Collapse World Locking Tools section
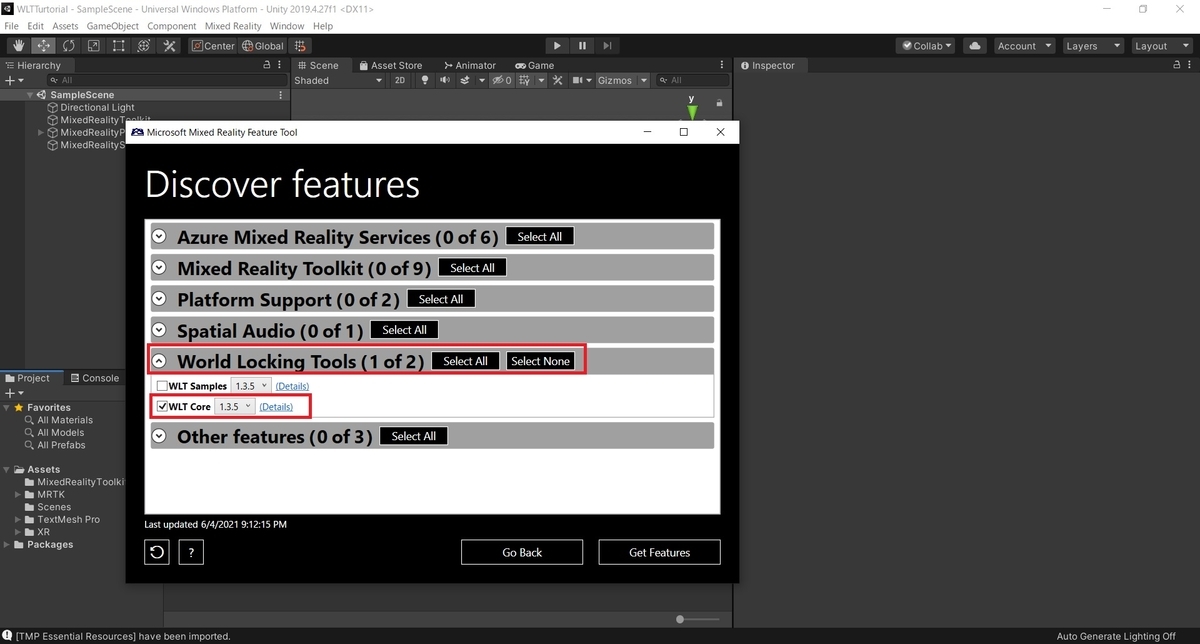 pos(159,361)
